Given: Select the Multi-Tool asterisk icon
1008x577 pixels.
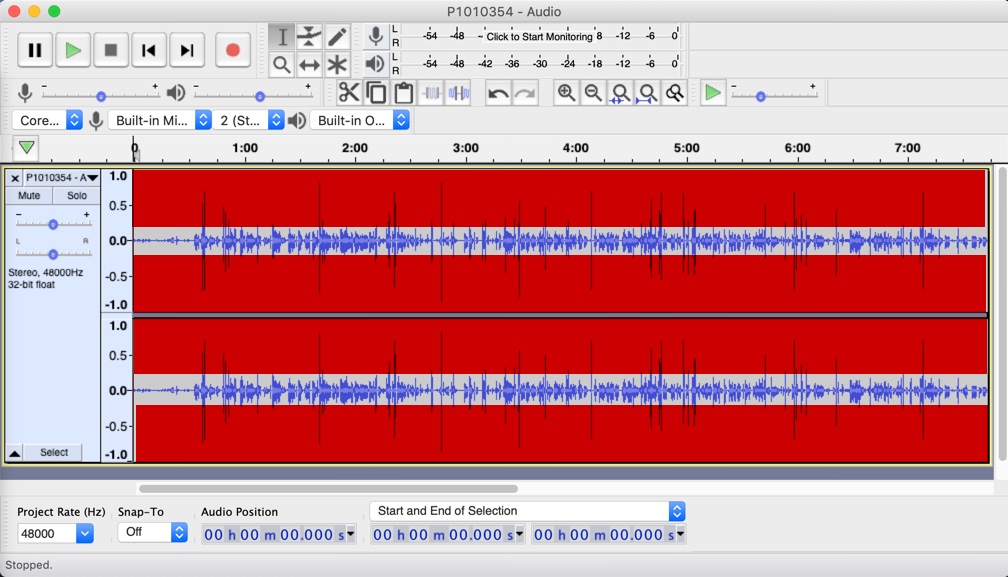Looking at the screenshot, I should 337,64.
